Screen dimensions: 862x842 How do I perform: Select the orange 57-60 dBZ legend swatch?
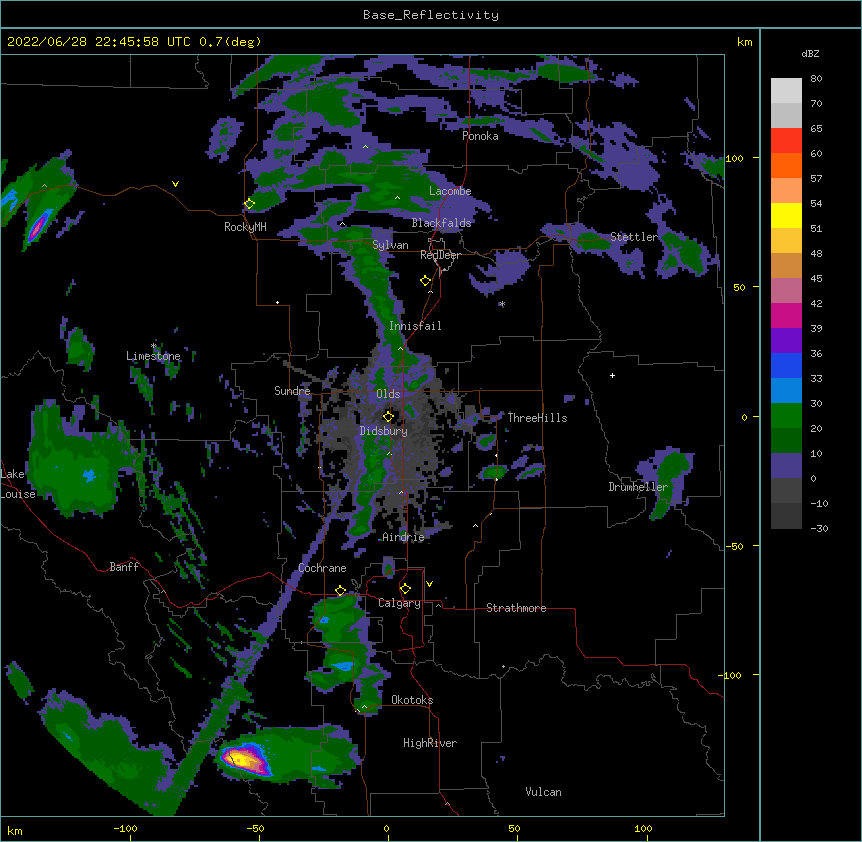[x=786, y=165]
